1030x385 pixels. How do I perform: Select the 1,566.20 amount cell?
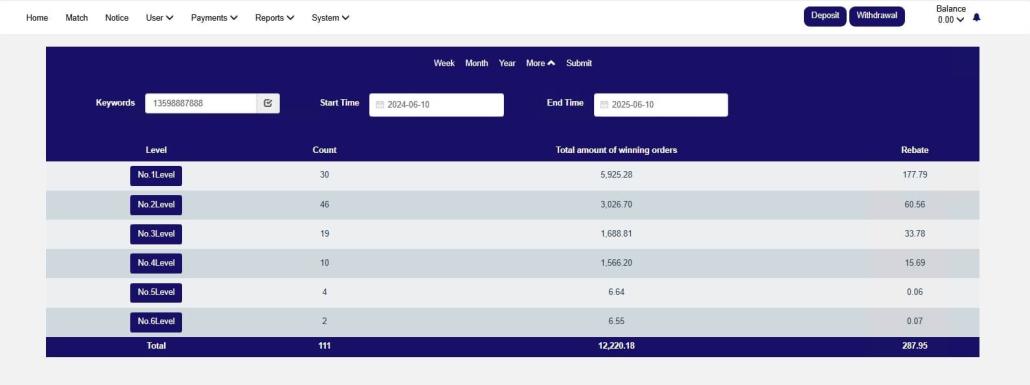click(x=616, y=263)
